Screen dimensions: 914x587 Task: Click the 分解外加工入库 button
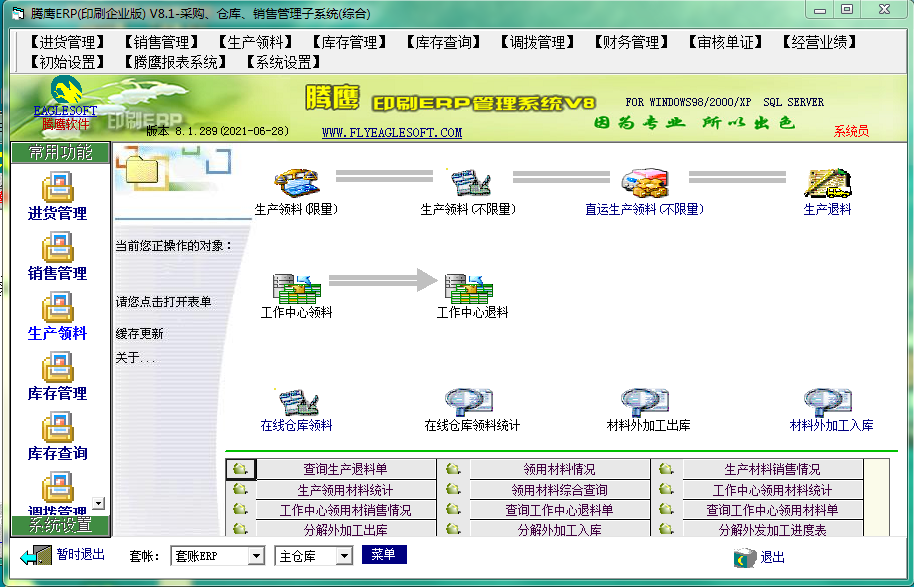[x=559, y=529]
